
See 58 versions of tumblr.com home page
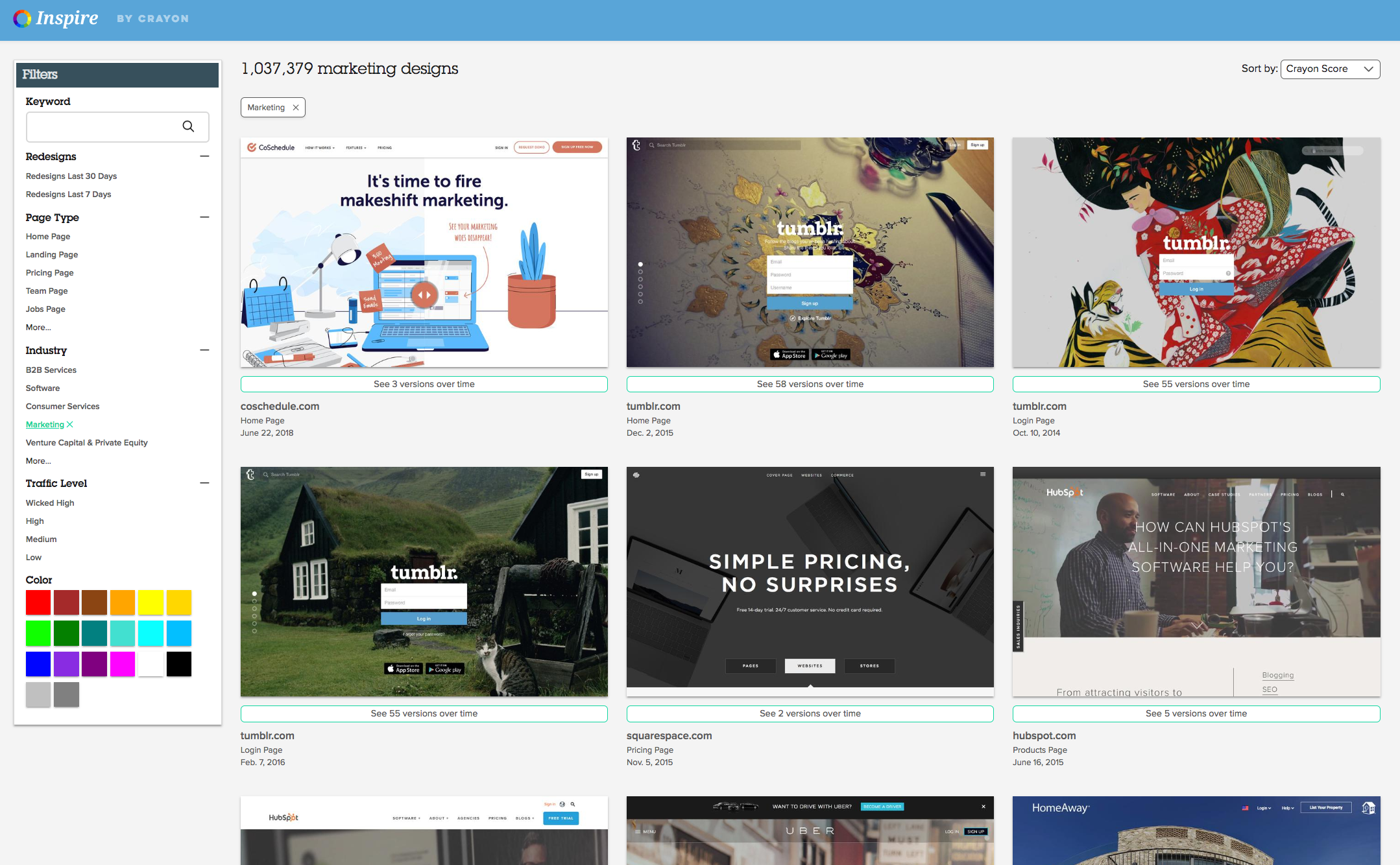click(810, 385)
